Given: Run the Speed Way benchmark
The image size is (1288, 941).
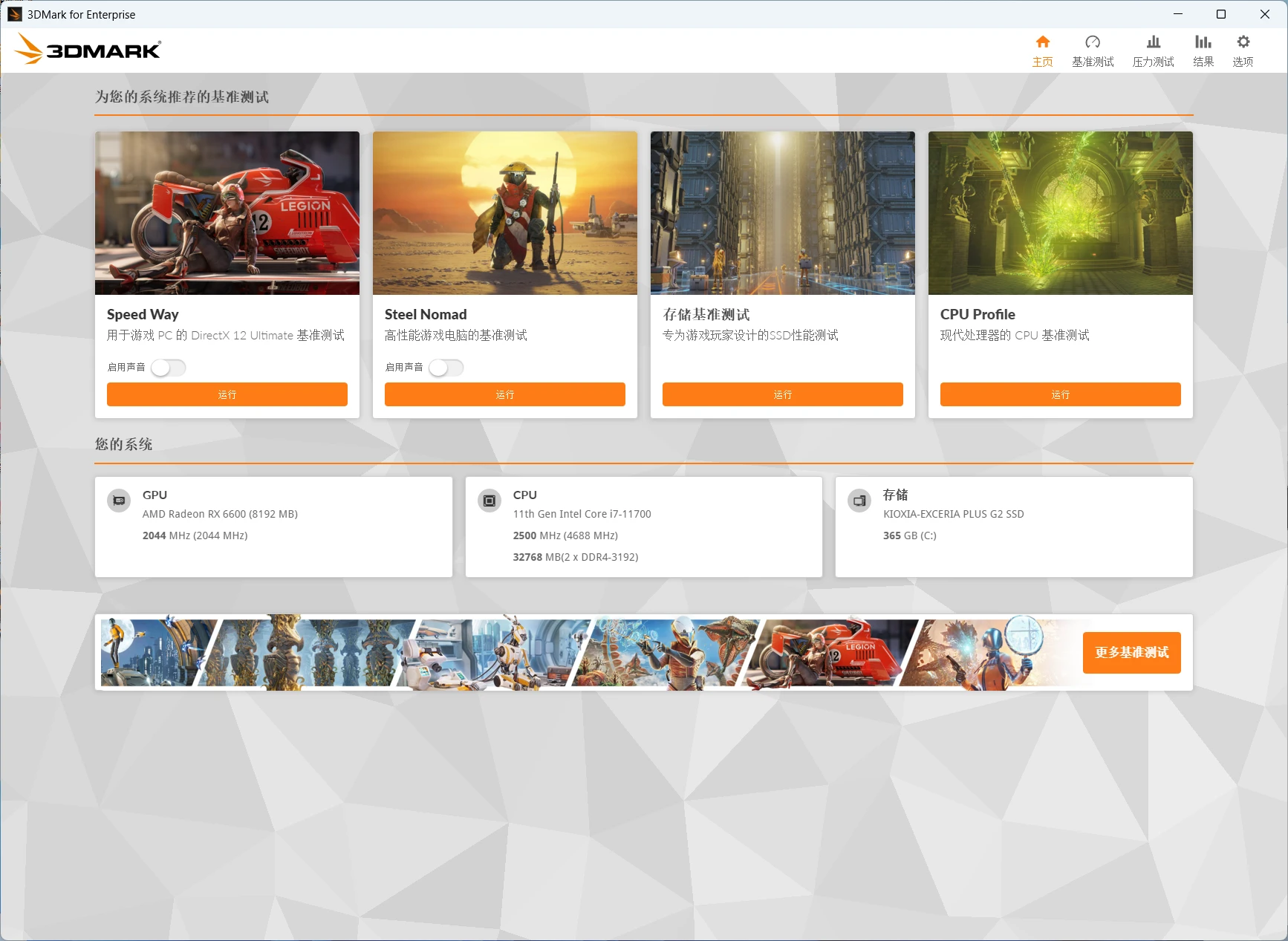Looking at the screenshot, I should (x=227, y=394).
